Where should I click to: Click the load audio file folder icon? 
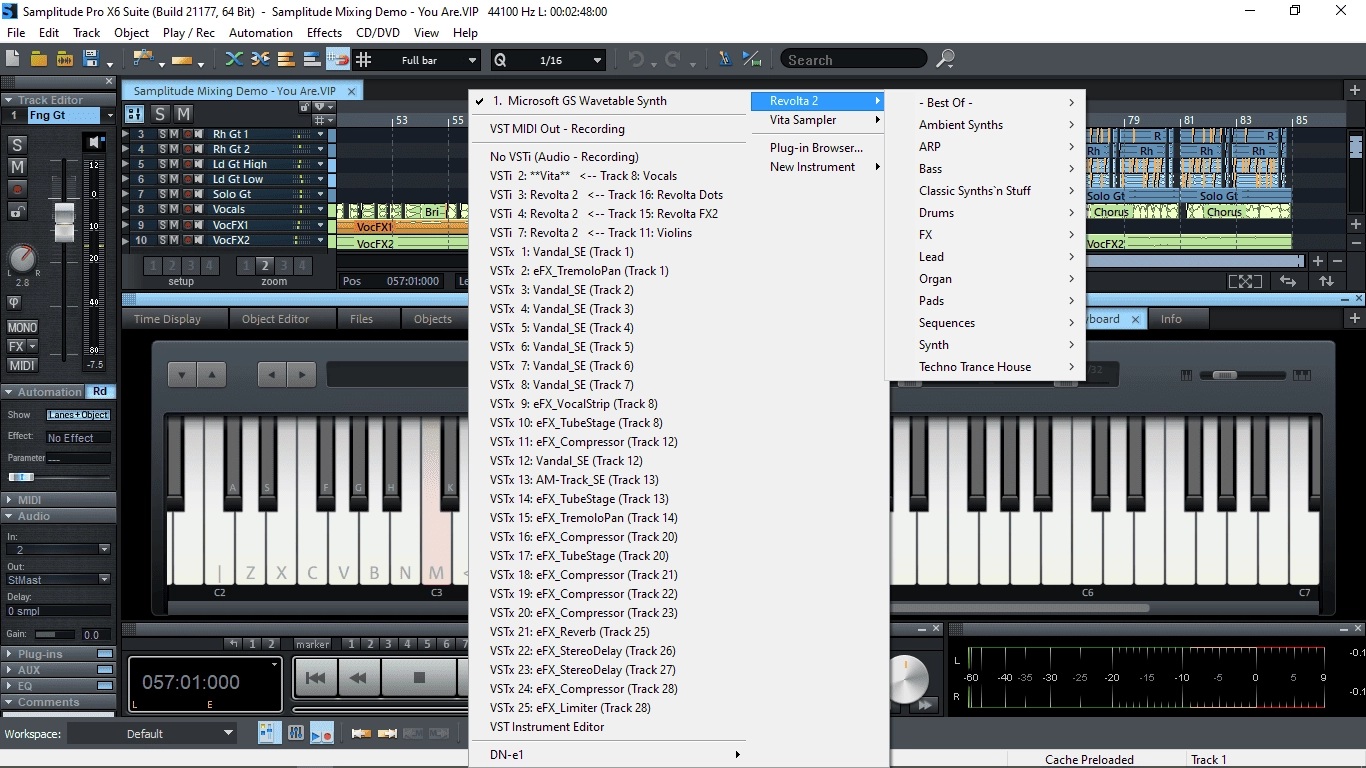point(65,60)
